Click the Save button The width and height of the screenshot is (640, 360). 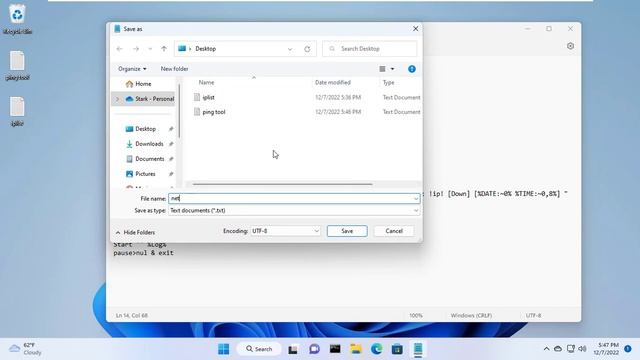tap(347, 231)
